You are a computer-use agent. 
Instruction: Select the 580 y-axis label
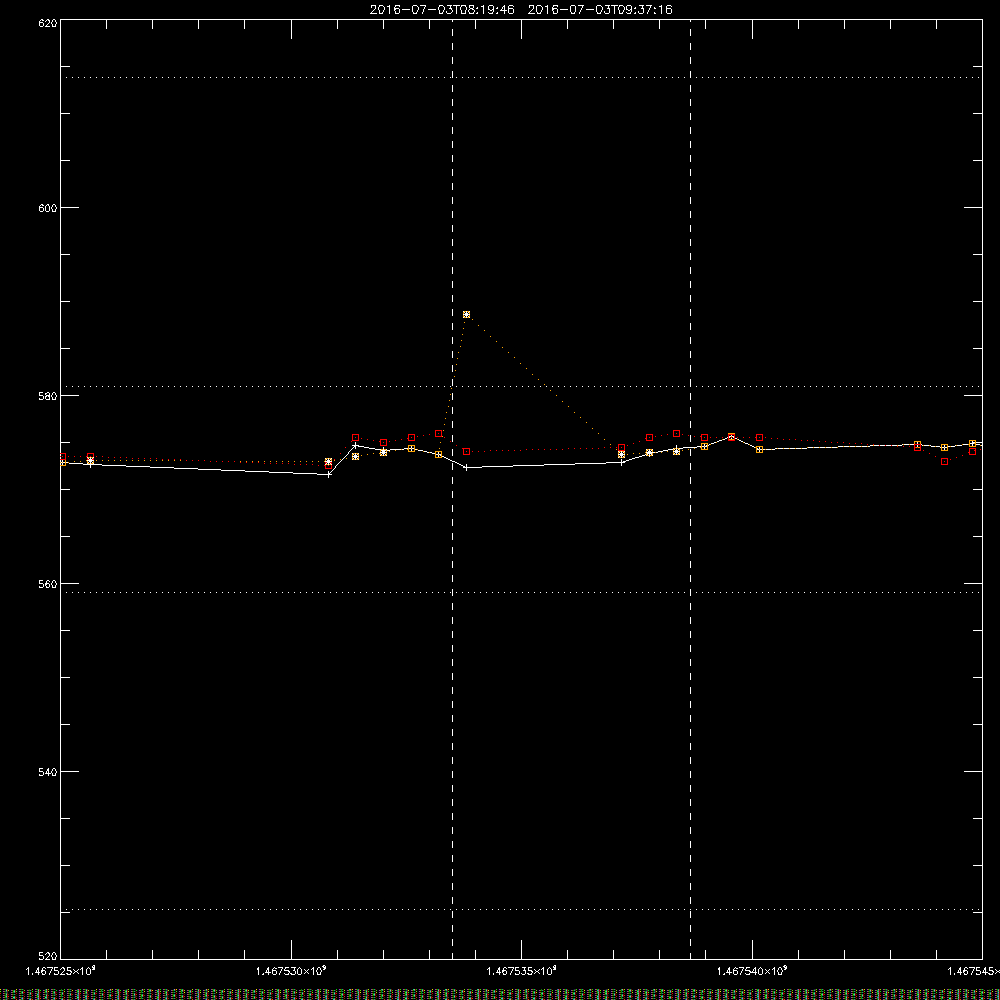48,396
